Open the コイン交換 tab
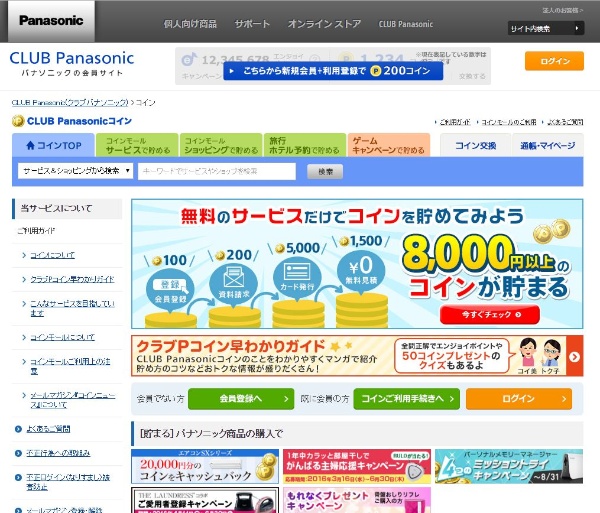Image resolution: width=600 pixels, height=513 pixels. pos(475,145)
